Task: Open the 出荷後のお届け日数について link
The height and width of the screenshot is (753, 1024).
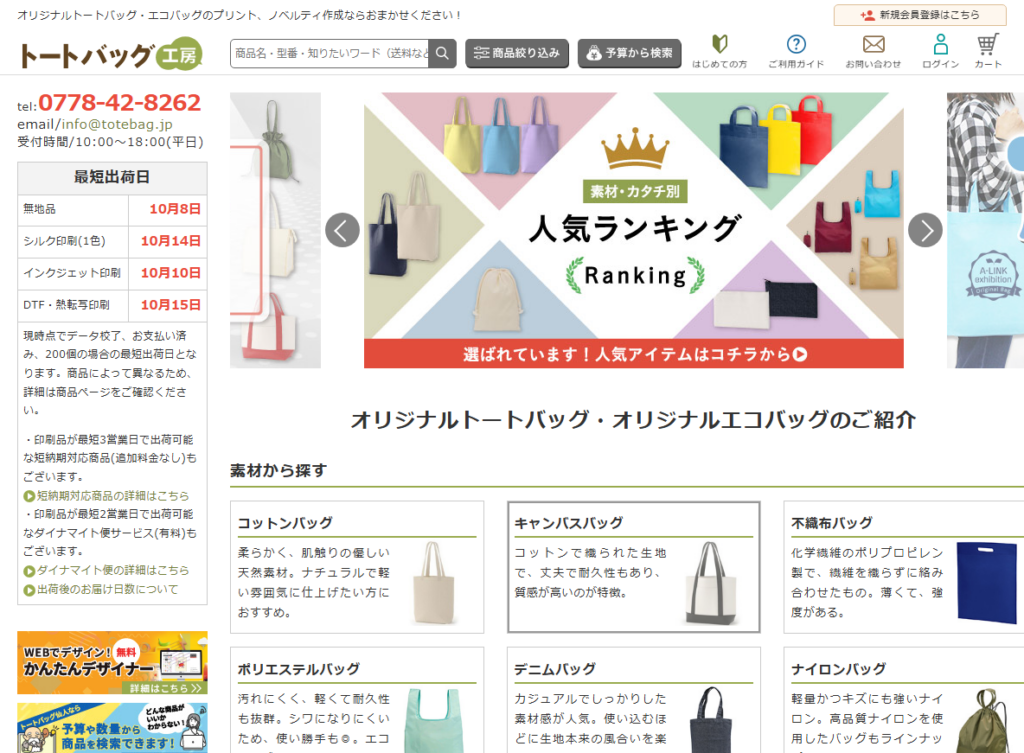Action: (107, 589)
